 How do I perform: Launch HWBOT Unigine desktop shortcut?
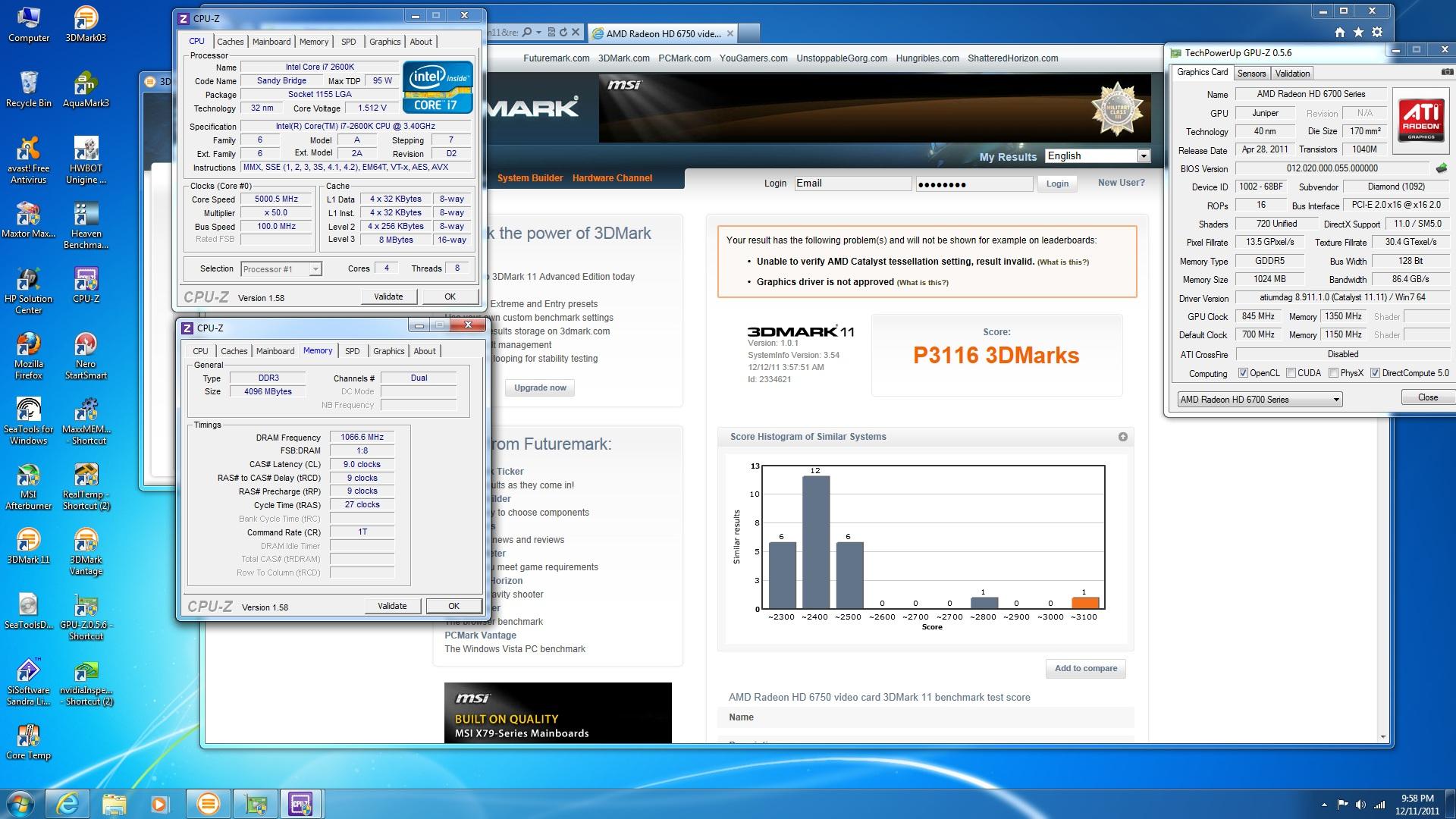(x=86, y=160)
